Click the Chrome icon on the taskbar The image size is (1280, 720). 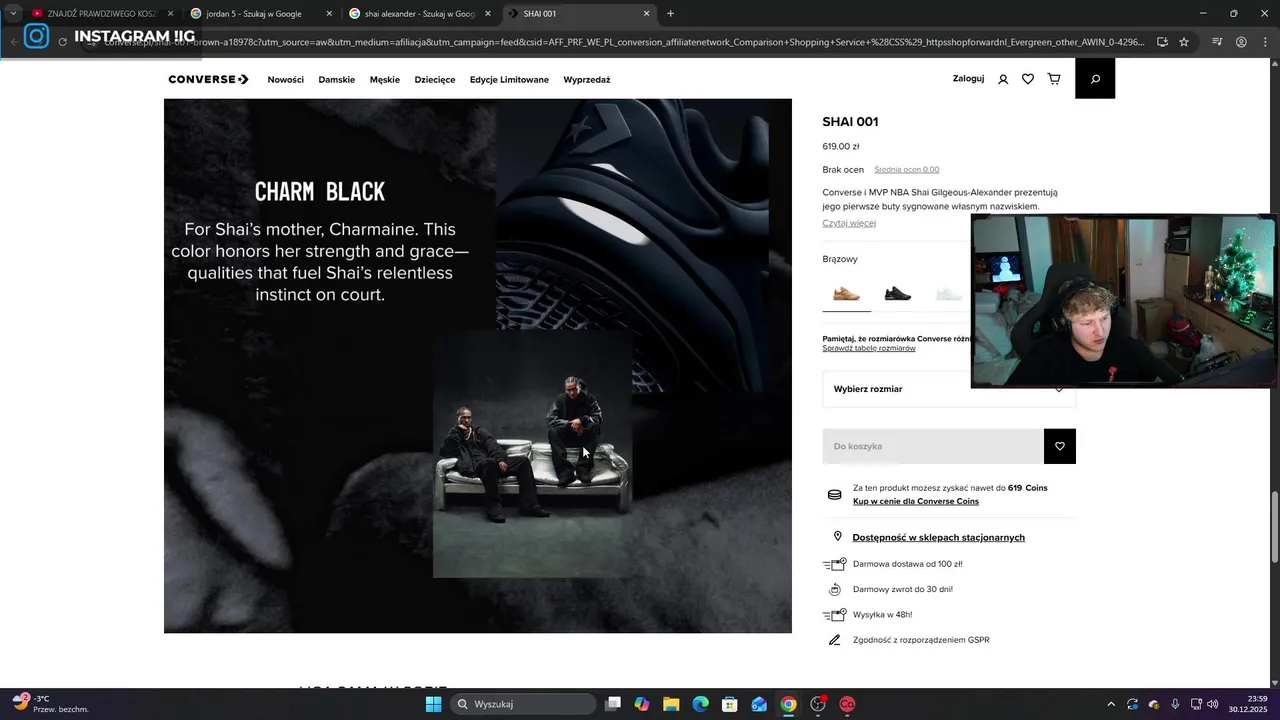(x=789, y=704)
